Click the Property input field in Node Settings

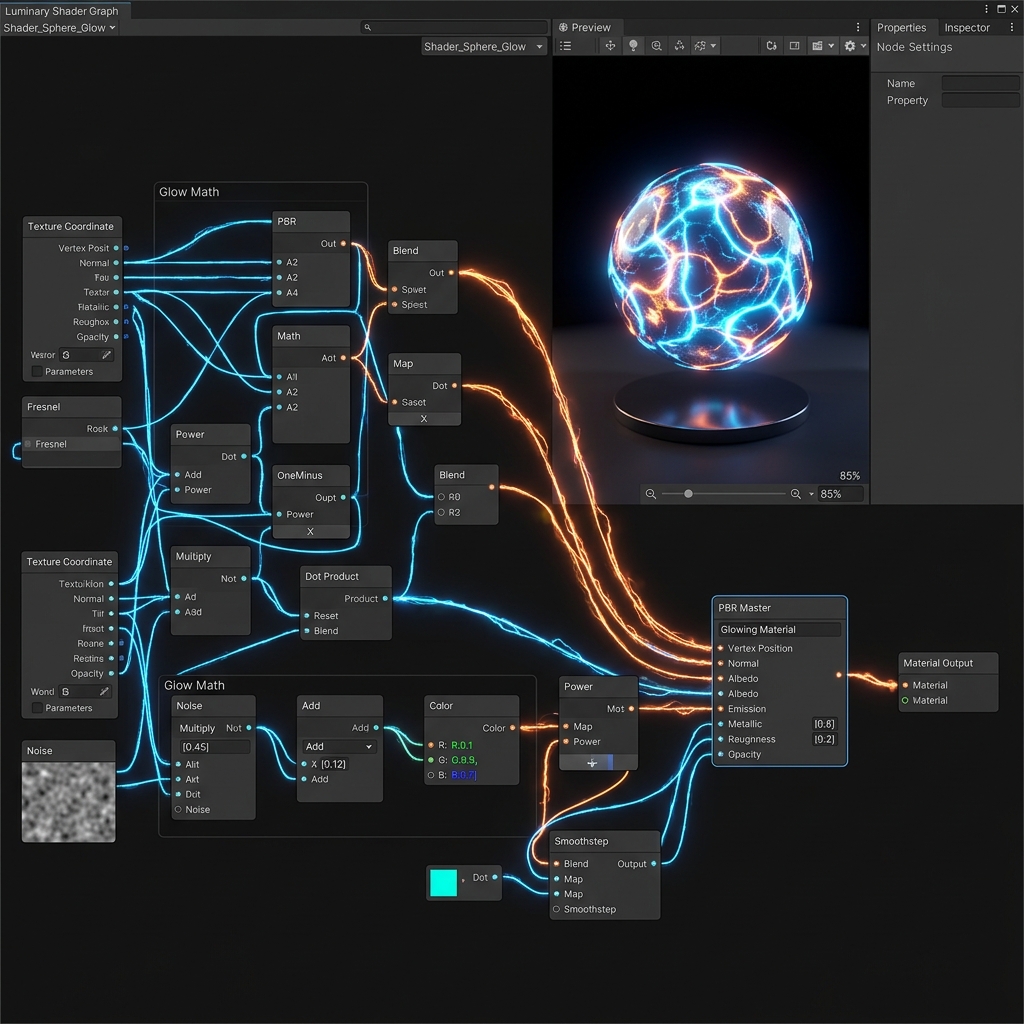(x=980, y=100)
